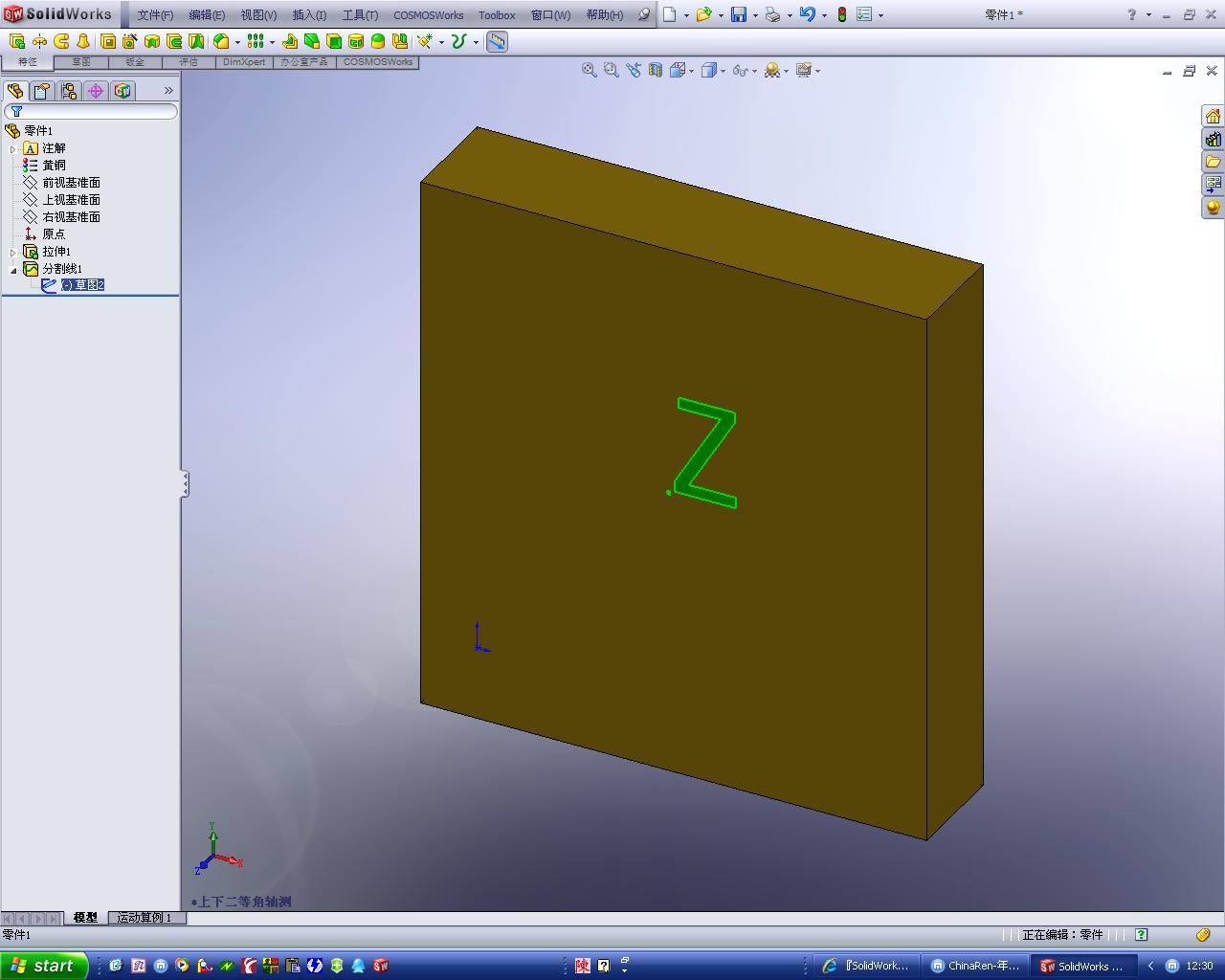Select the Lofted Boss/Base tool
Image resolution: width=1225 pixels, height=980 pixels.
tap(83, 41)
